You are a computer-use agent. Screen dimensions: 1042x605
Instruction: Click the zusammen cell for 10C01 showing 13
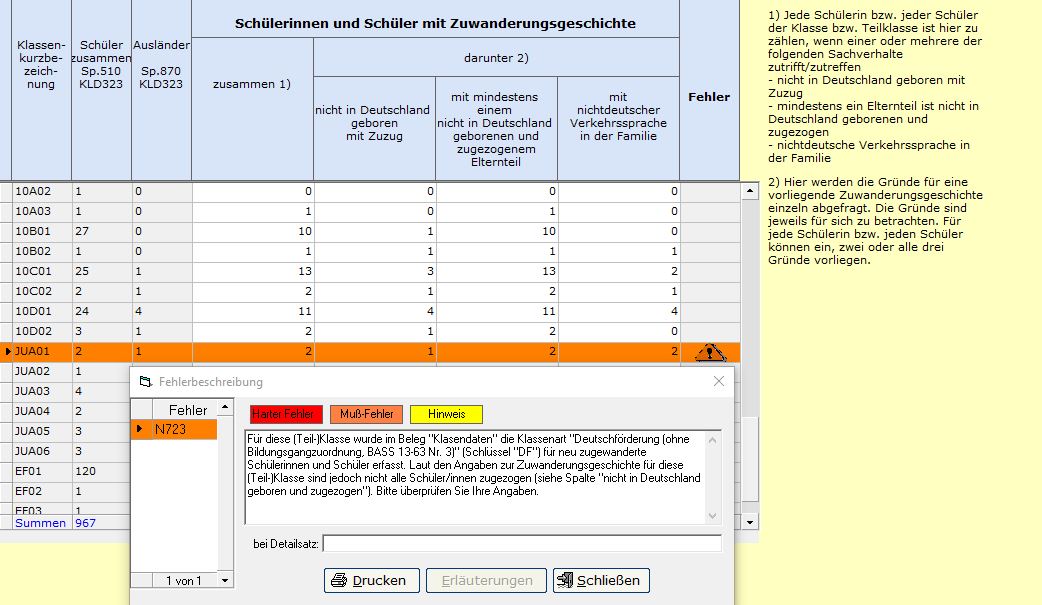point(253,271)
